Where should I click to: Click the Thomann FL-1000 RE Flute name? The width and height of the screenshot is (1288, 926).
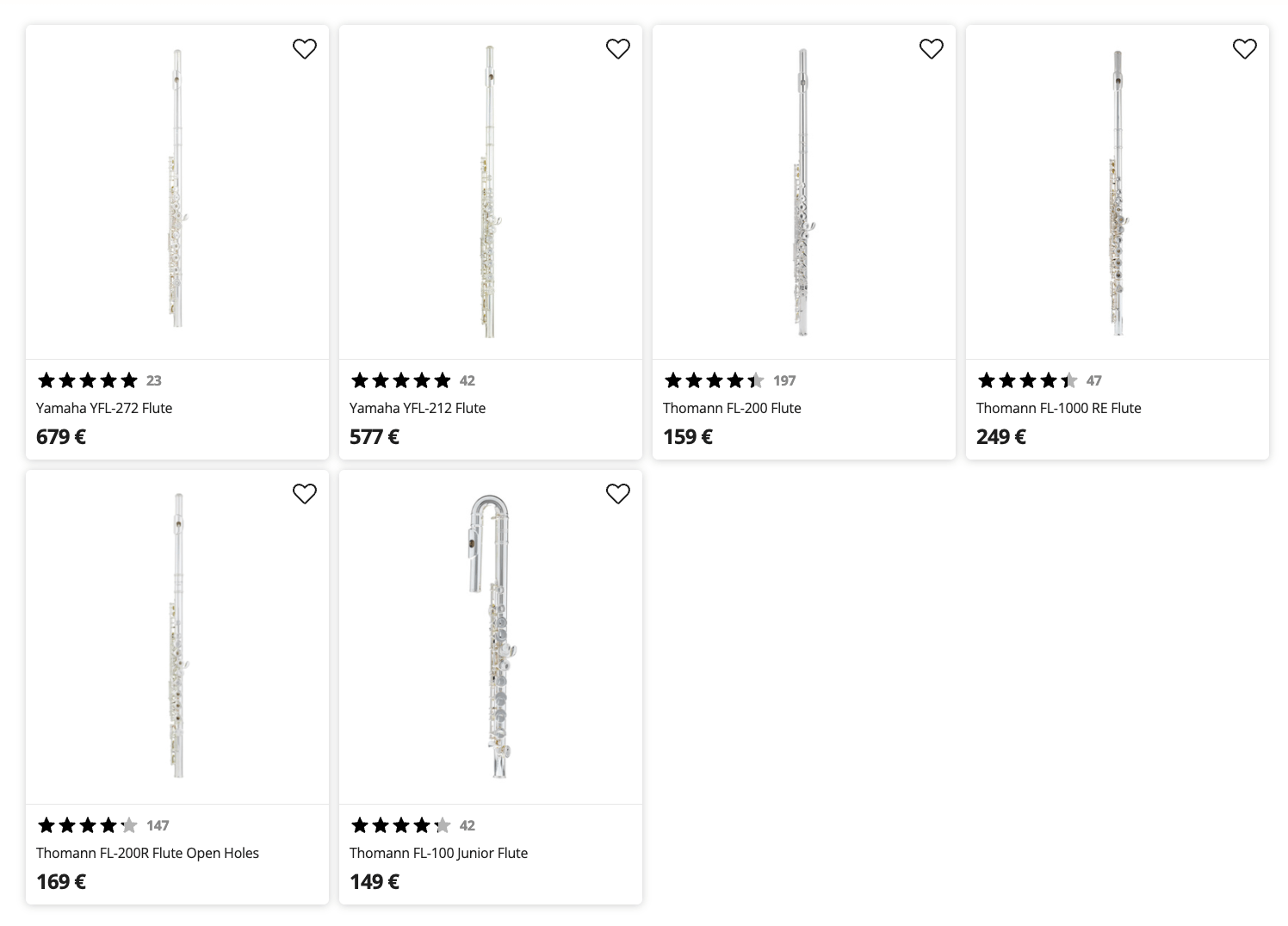pos(1058,408)
